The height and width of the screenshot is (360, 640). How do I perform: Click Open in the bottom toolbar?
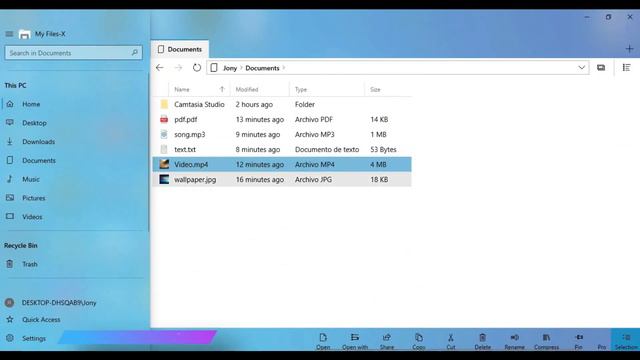pos(323,341)
